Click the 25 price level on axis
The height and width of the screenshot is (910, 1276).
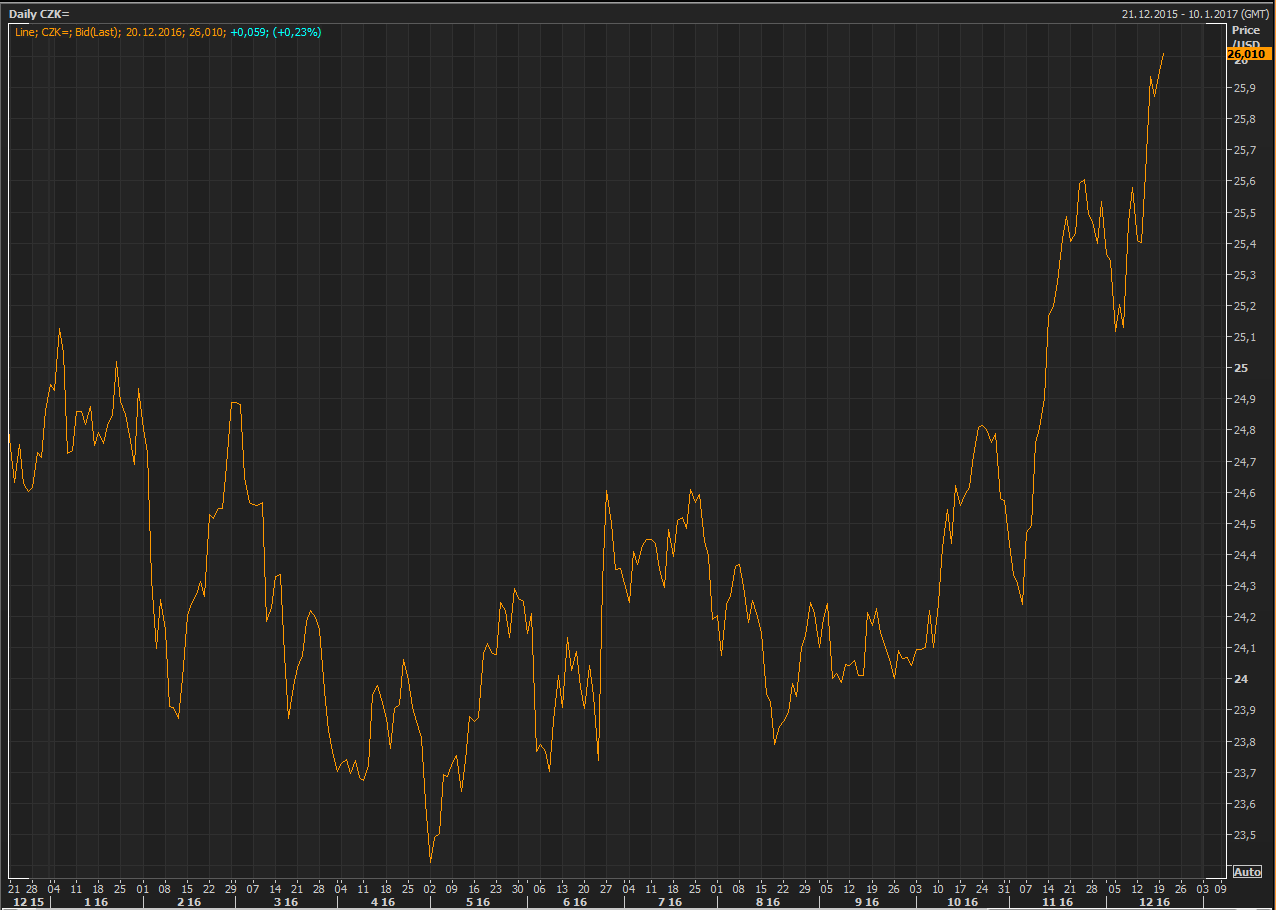tap(1240, 368)
